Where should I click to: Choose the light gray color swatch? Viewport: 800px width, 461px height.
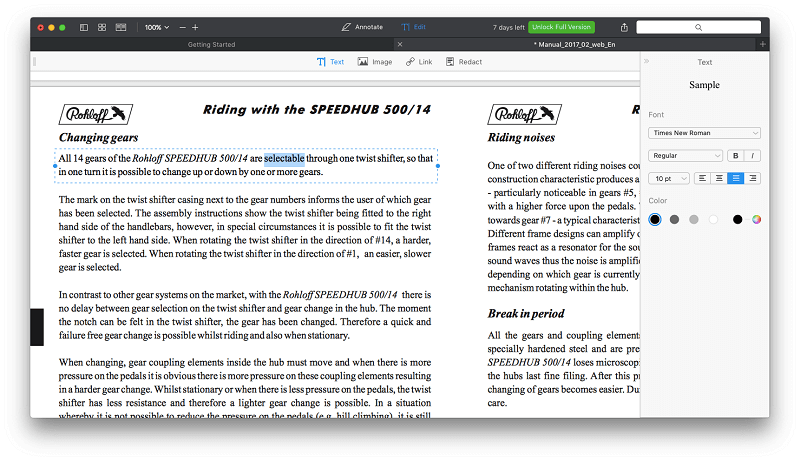coord(694,220)
